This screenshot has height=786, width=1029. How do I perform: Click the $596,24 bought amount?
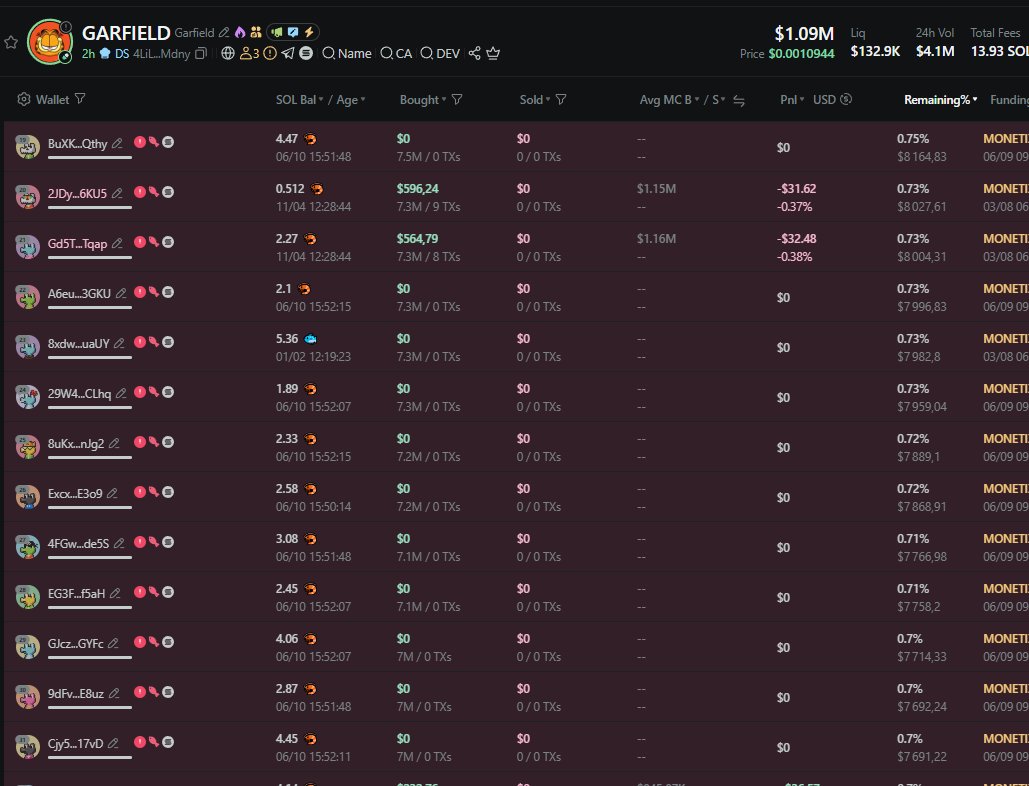[417, 189]
